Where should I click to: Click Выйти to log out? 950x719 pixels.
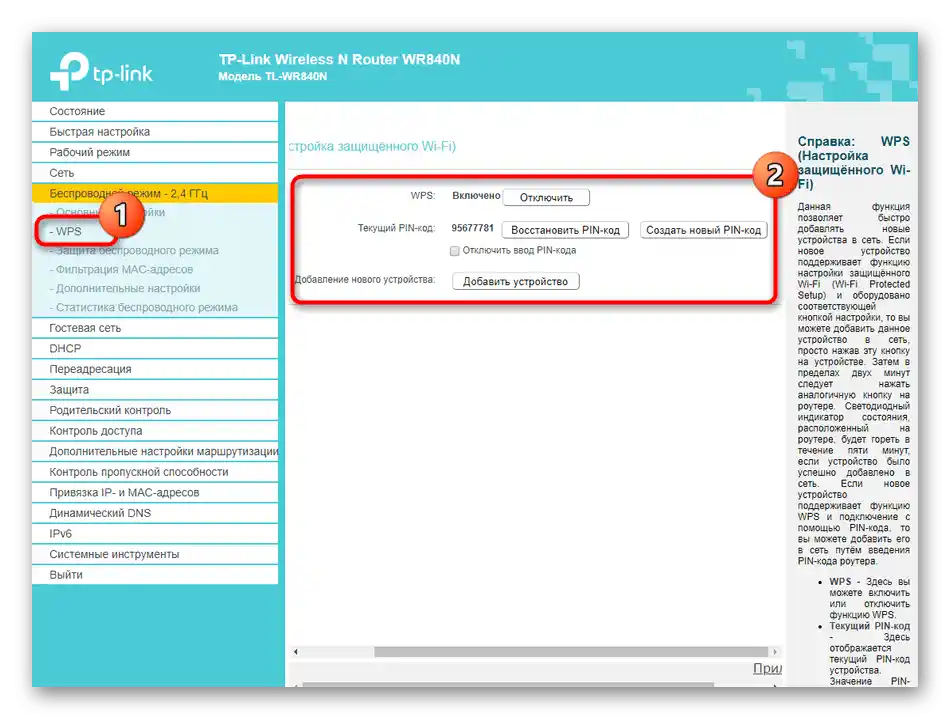pos(155,575)
